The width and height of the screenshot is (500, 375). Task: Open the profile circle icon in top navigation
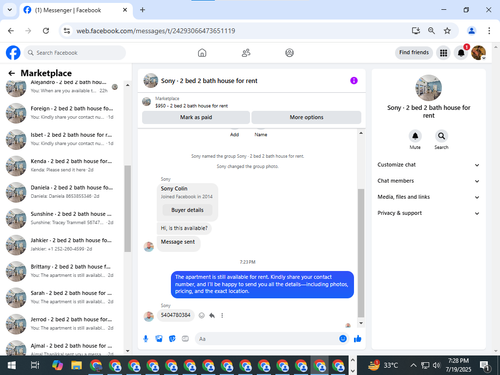pos(289,53)
